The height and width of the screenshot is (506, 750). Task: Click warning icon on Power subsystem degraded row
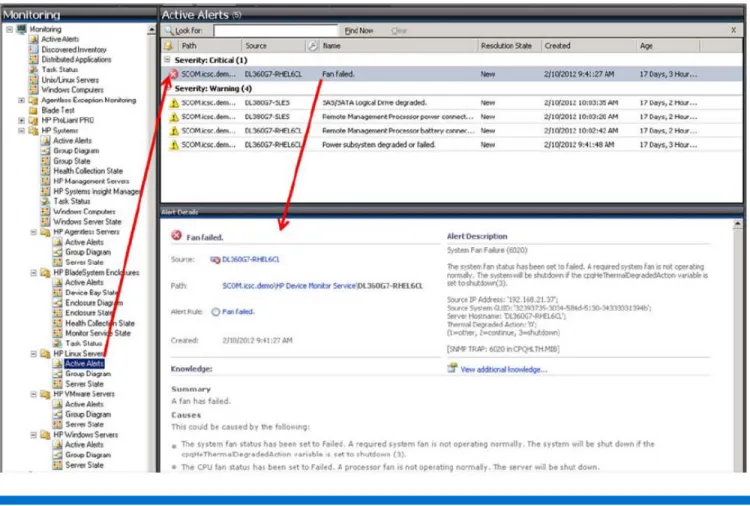[174, 144]
